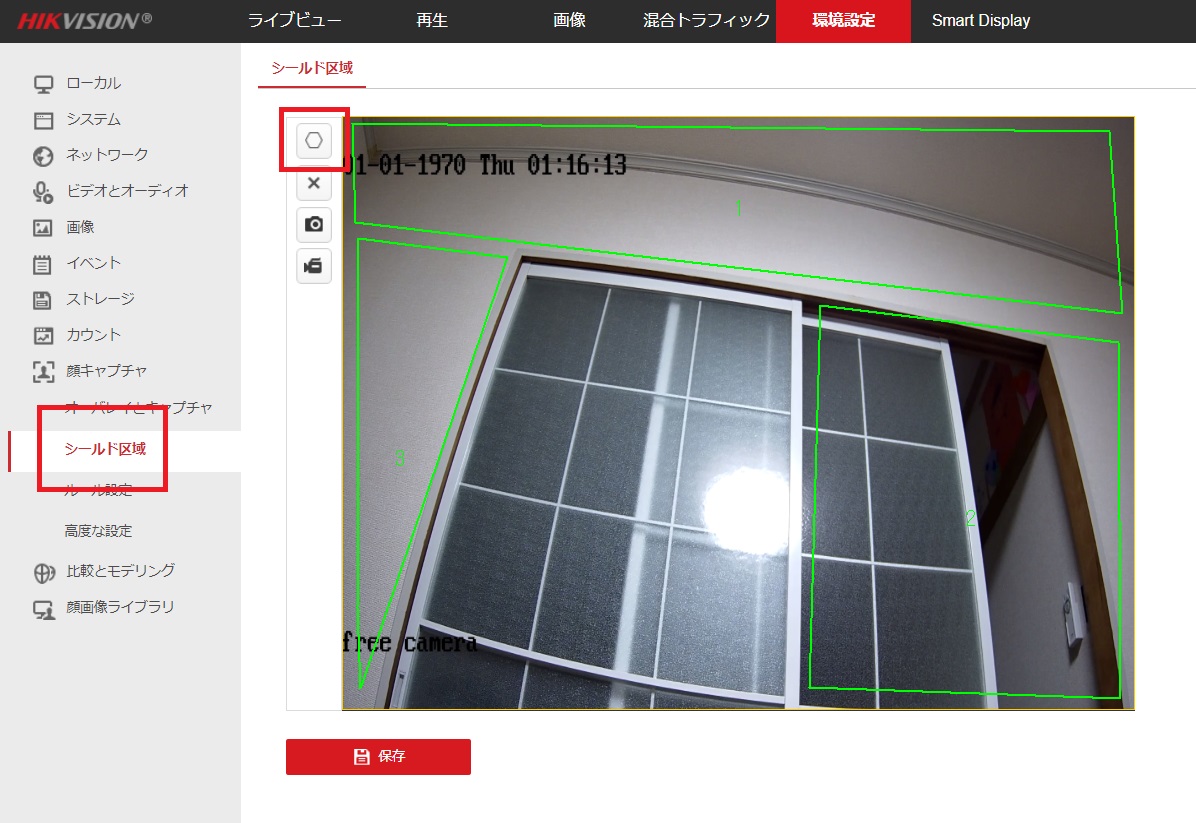
Task: Click the ストレージ floppy disk icon
Action: point(42,300)
